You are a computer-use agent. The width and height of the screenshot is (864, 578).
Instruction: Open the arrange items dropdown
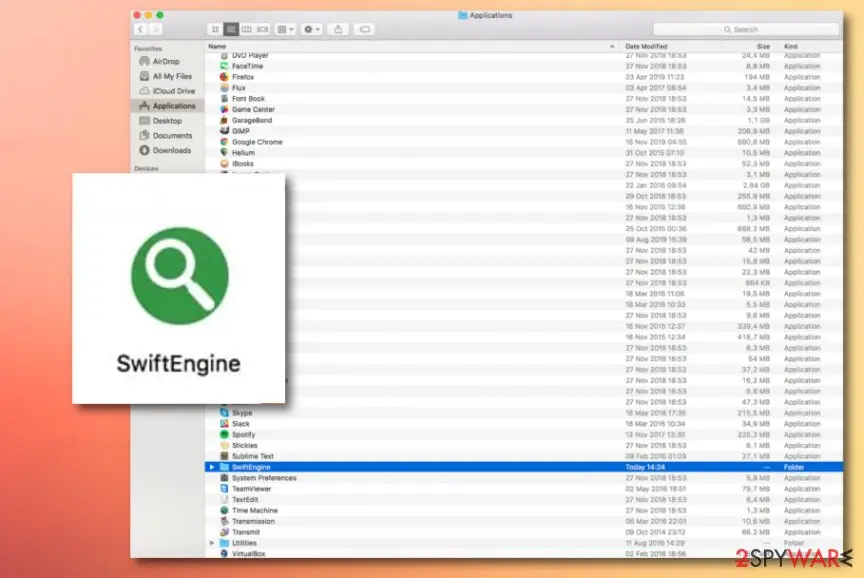[x=285, y=29]
